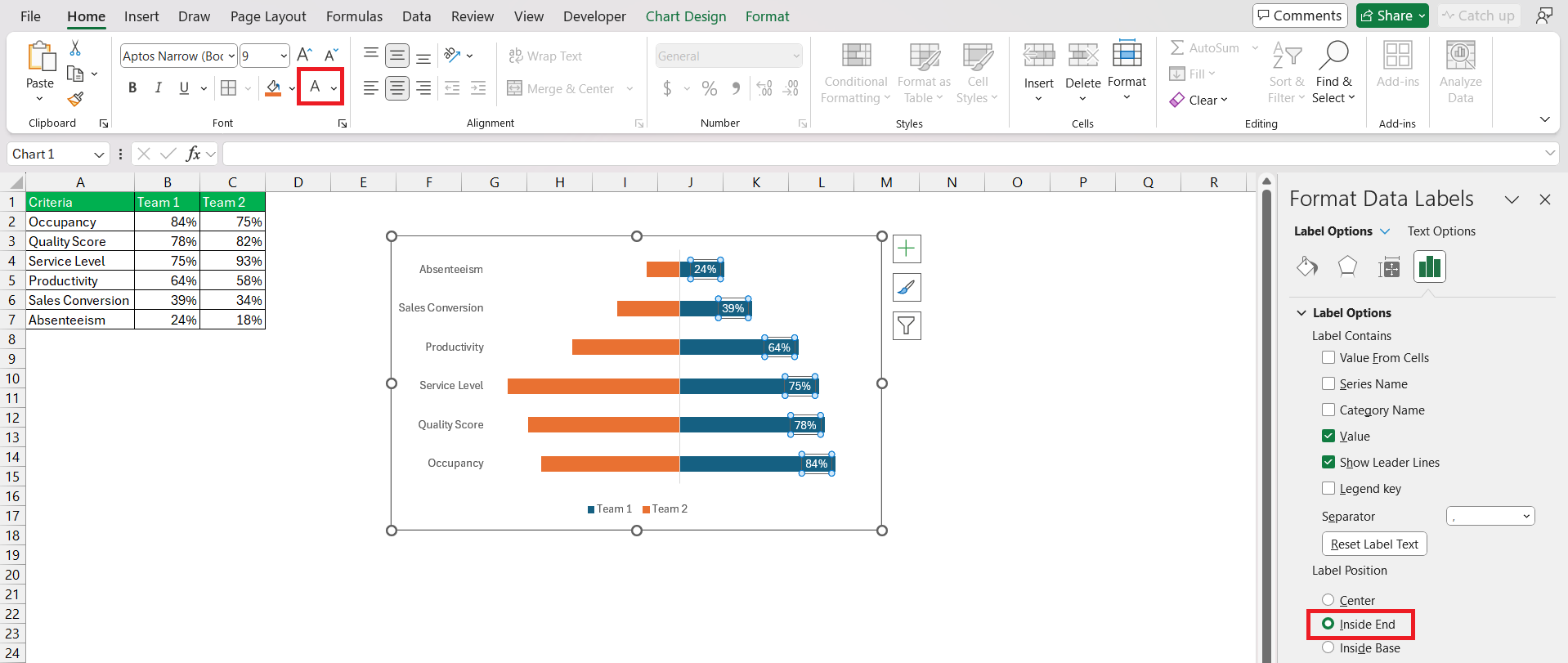This screenshot has width=1568, height=663.
Task: Click the Increase Indent icon
Action: (478, 88)
